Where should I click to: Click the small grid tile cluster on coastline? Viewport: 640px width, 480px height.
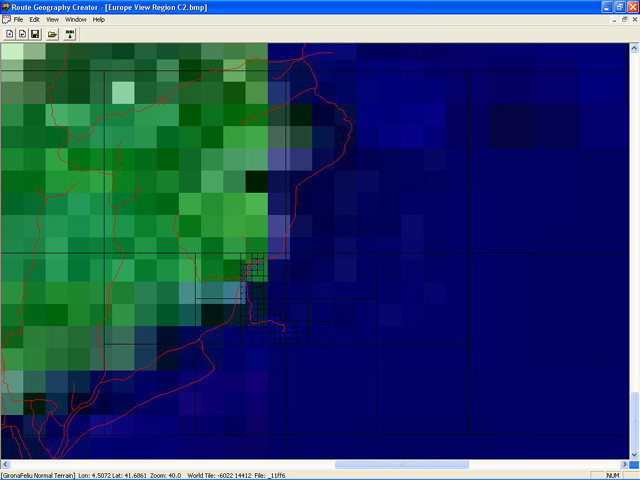(x=252, y=272)
